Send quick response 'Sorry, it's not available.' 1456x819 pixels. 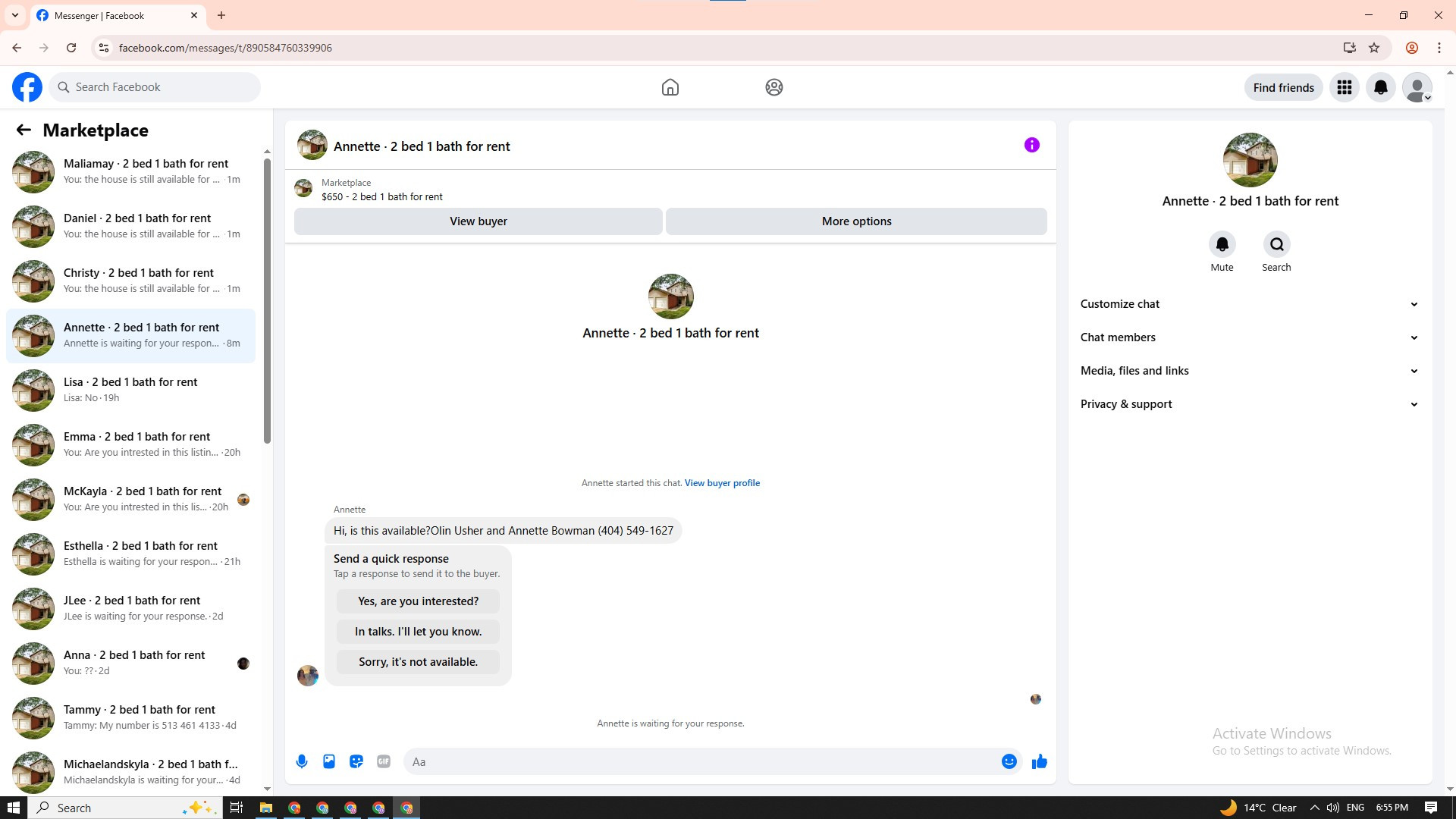pos(418,662)
